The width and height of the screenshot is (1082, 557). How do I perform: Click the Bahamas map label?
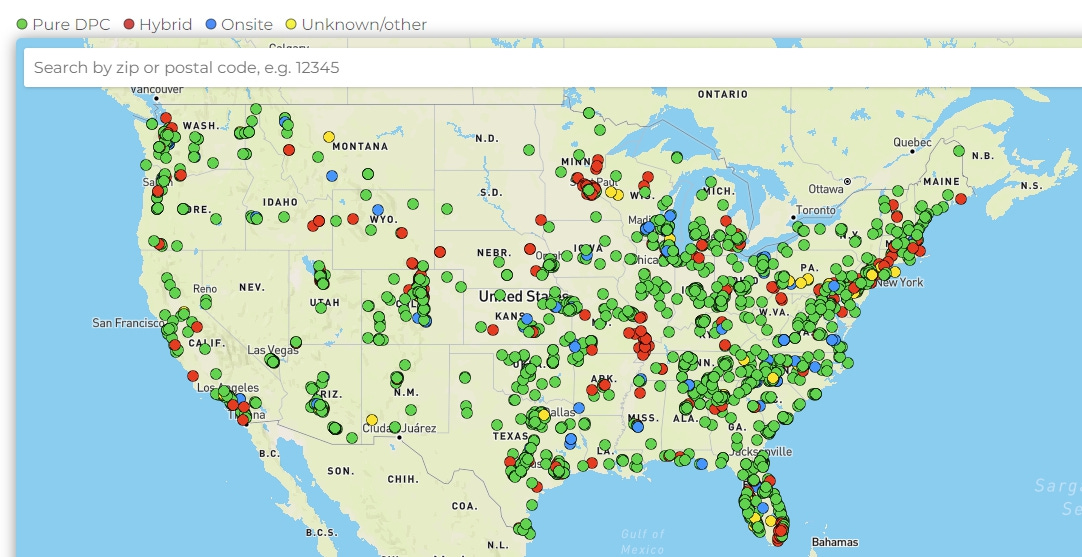[835, 542]
